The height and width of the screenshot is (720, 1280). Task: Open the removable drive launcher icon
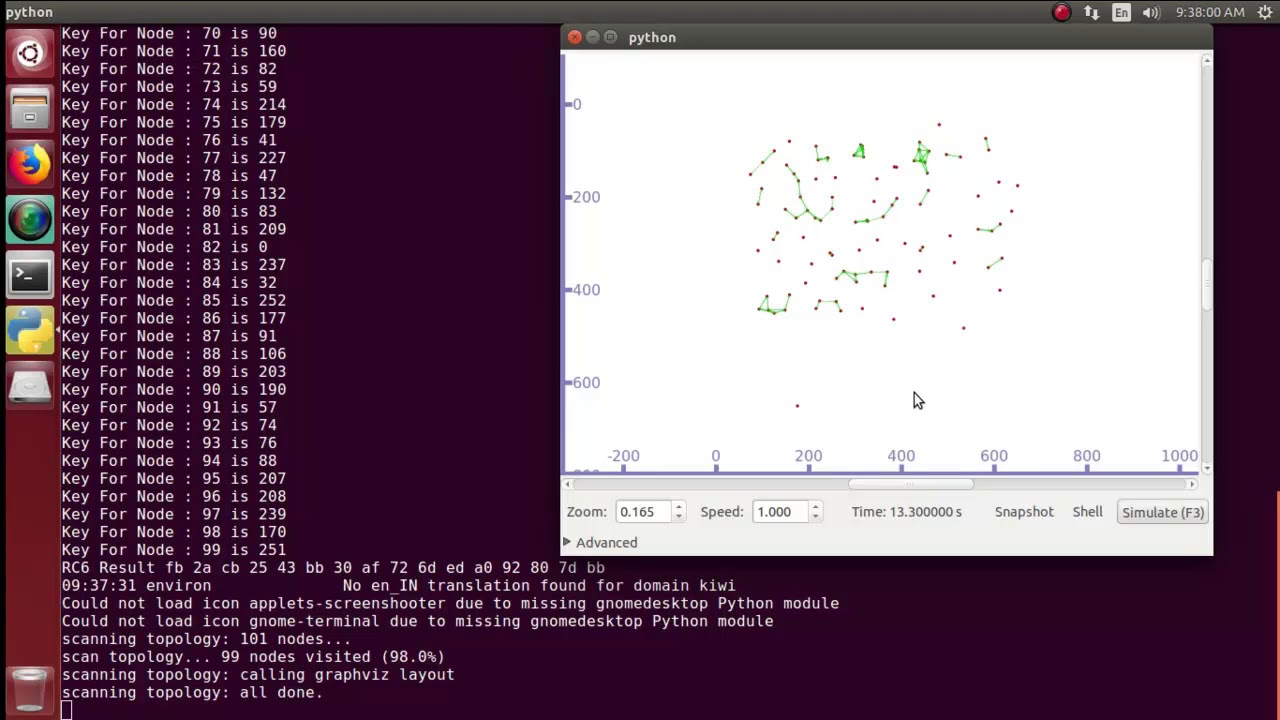[30, 386]
